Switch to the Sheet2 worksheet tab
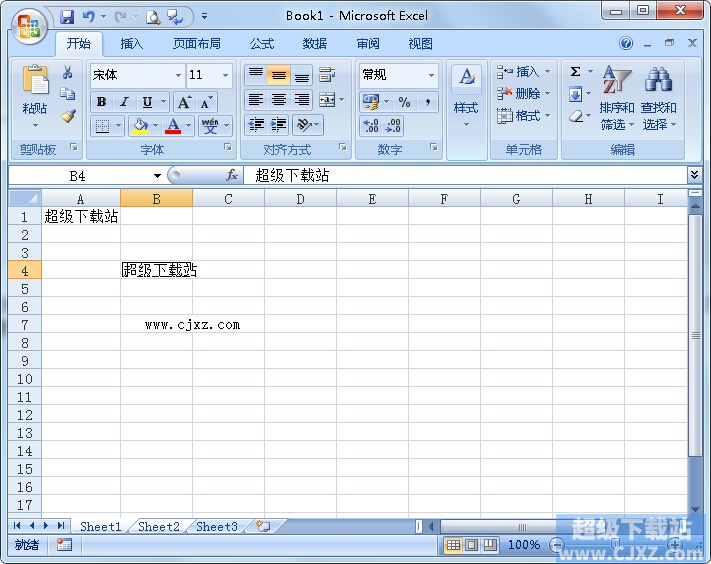The image size is (711, 564). pyautogui.click(x=159, y=526)
